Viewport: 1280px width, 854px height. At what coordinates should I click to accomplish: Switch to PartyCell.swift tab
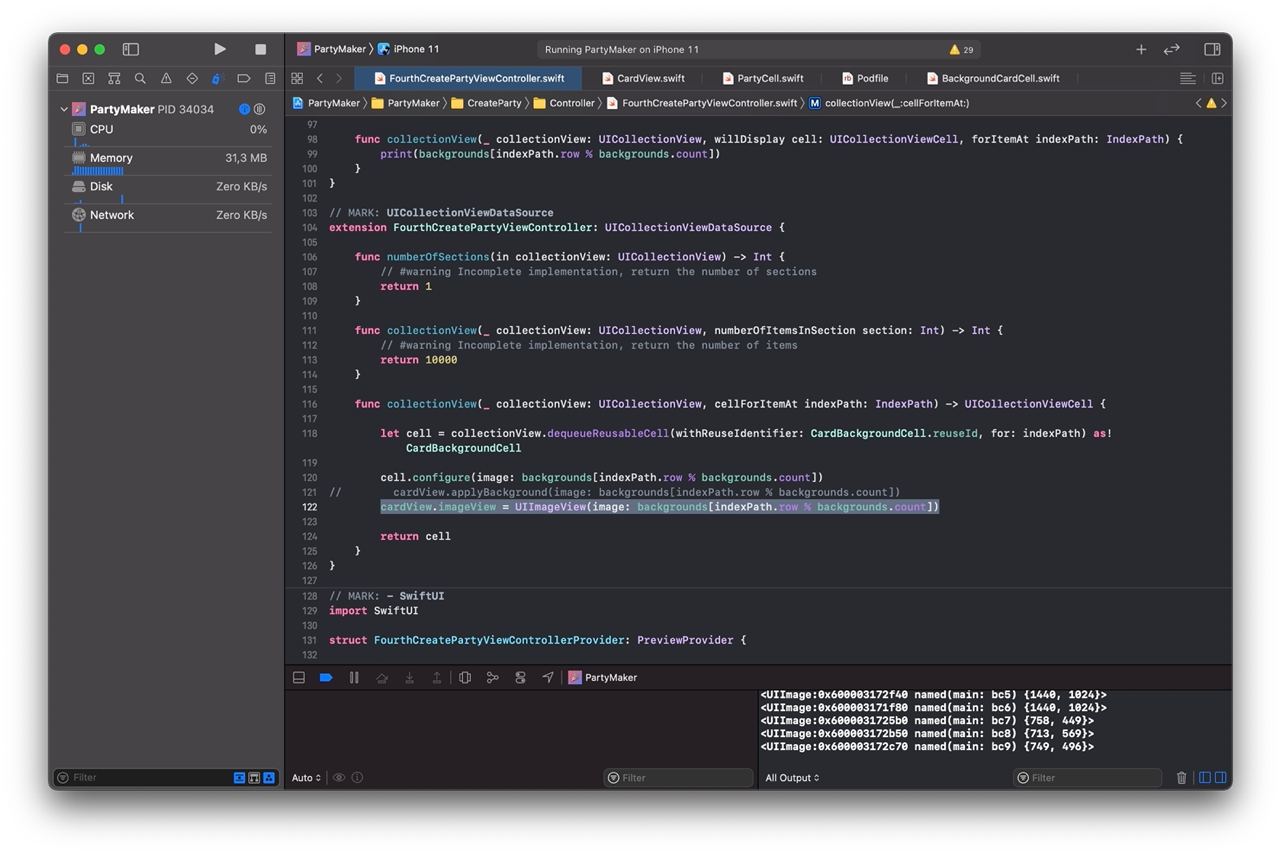pos(763,78)
